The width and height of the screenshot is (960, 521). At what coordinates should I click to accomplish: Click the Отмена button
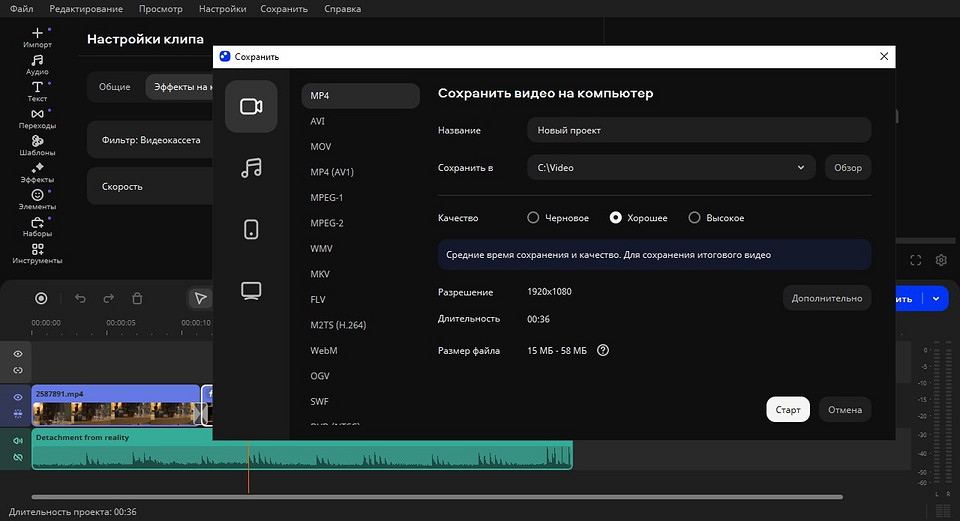point(845,410)
